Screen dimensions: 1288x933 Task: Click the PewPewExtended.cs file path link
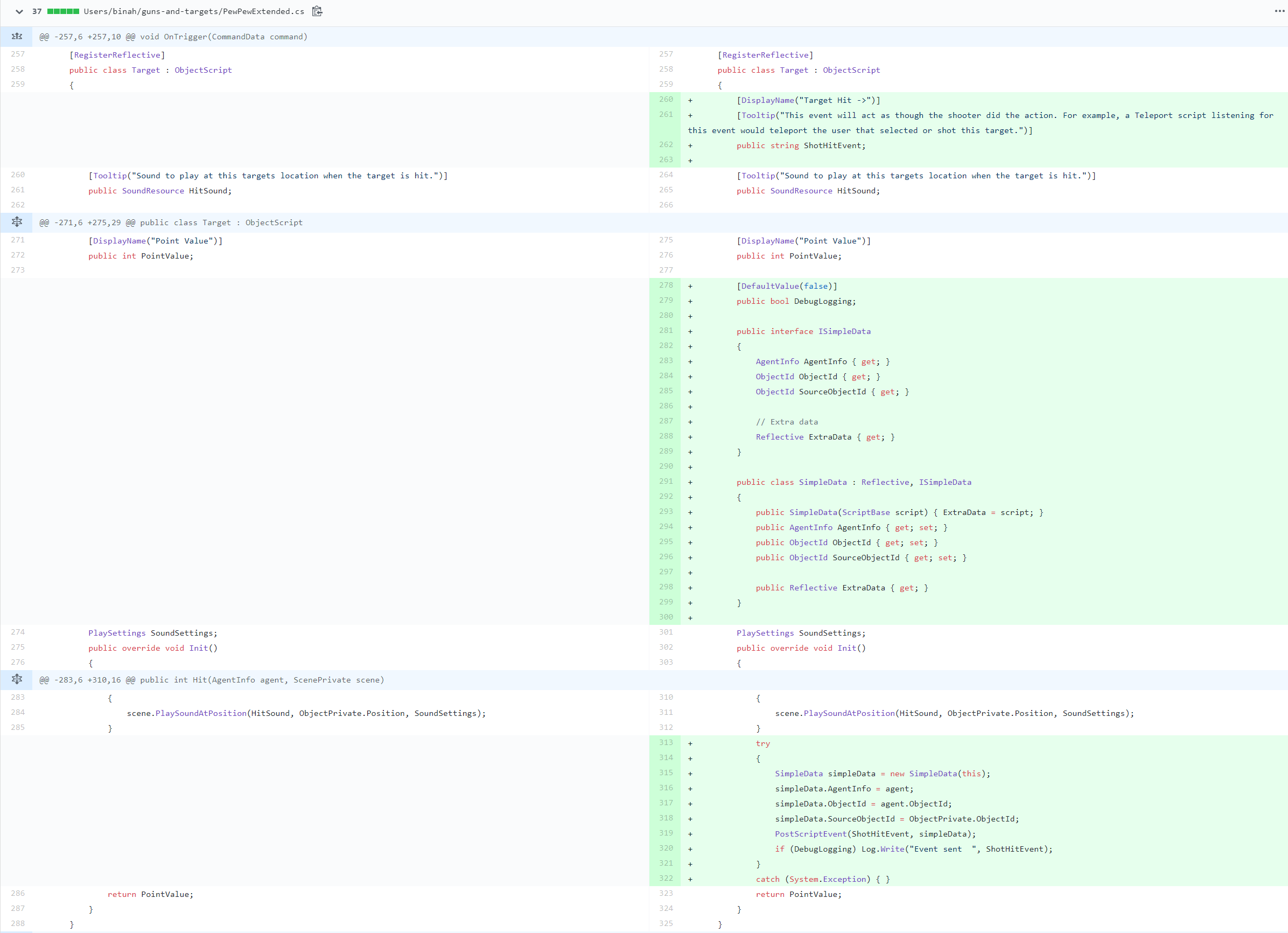pos(194,11)
